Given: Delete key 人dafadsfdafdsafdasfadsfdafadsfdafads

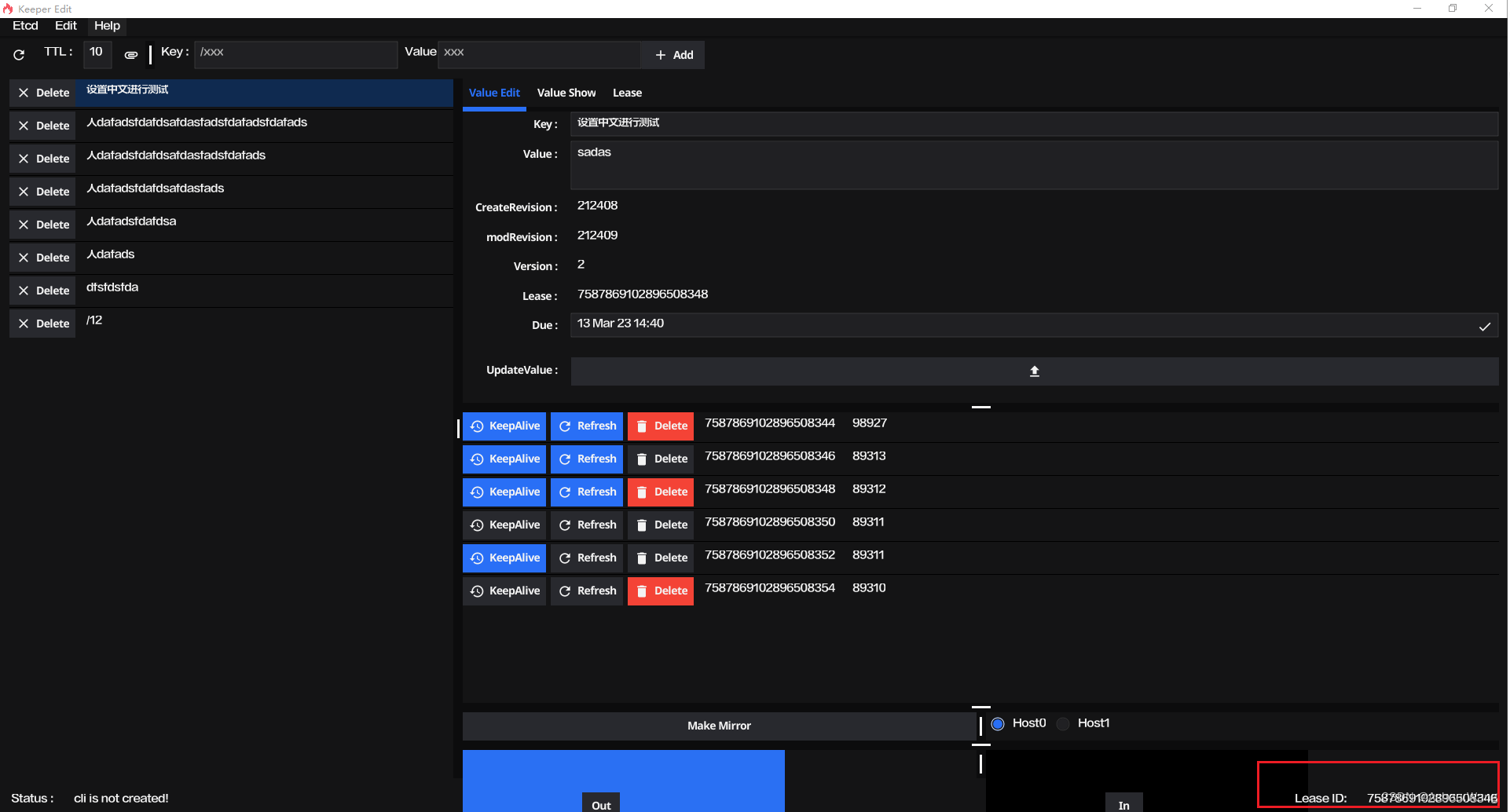Looking at the screenshot, I should 42,126.
